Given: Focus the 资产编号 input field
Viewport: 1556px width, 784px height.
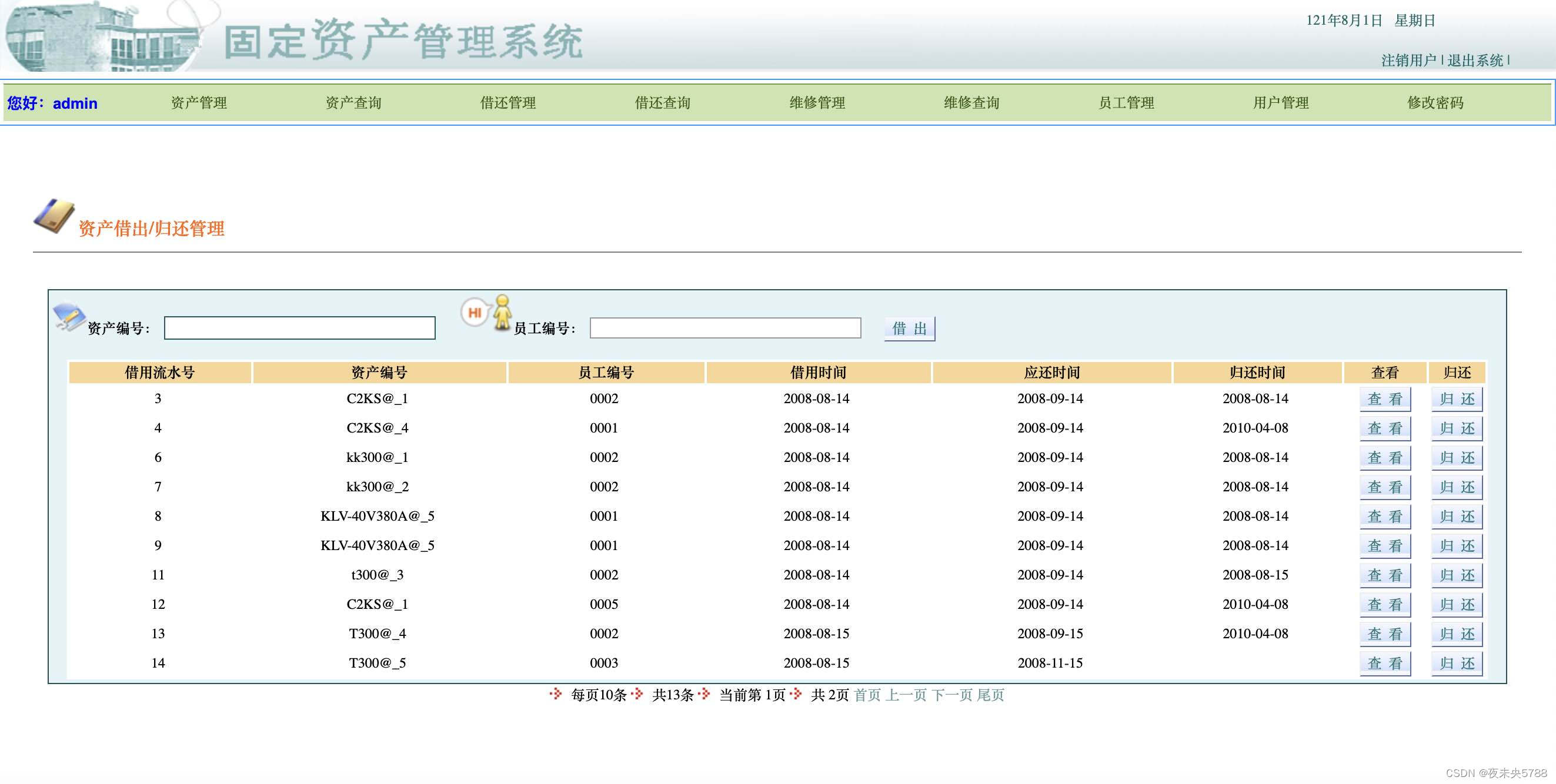Looking at the screenshot, I should pyautogui.click(x=299, y=328).
